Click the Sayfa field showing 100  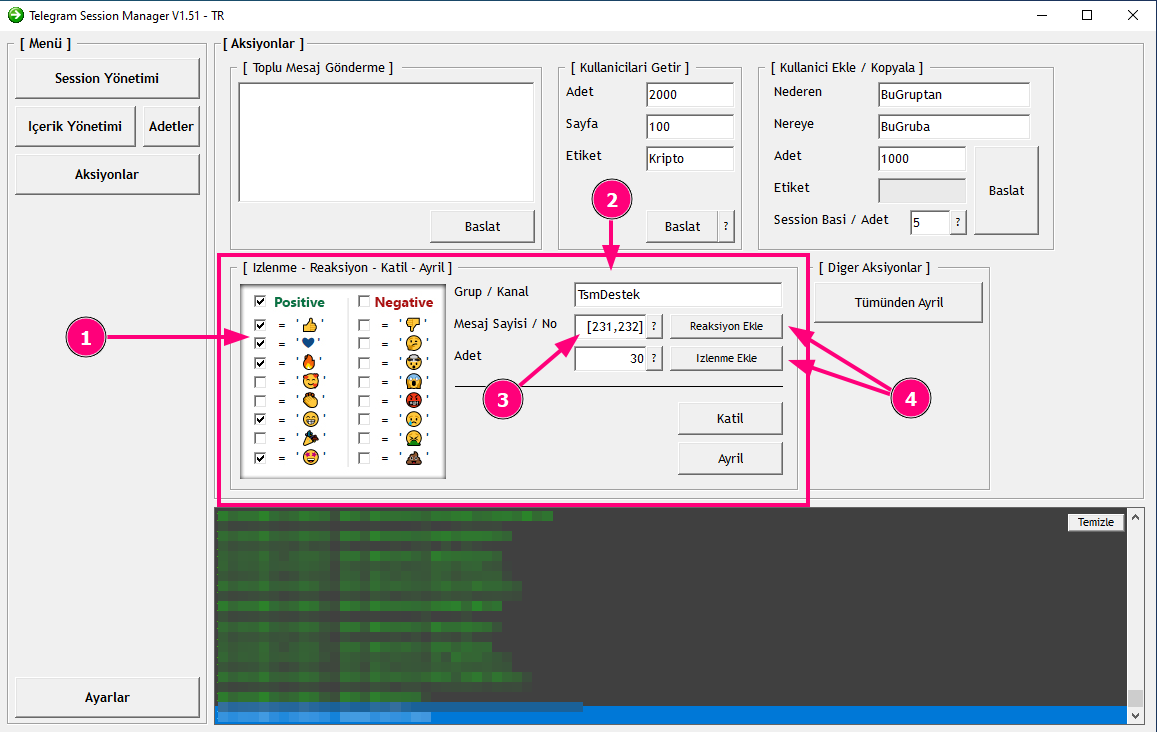(x=690, y=126)
